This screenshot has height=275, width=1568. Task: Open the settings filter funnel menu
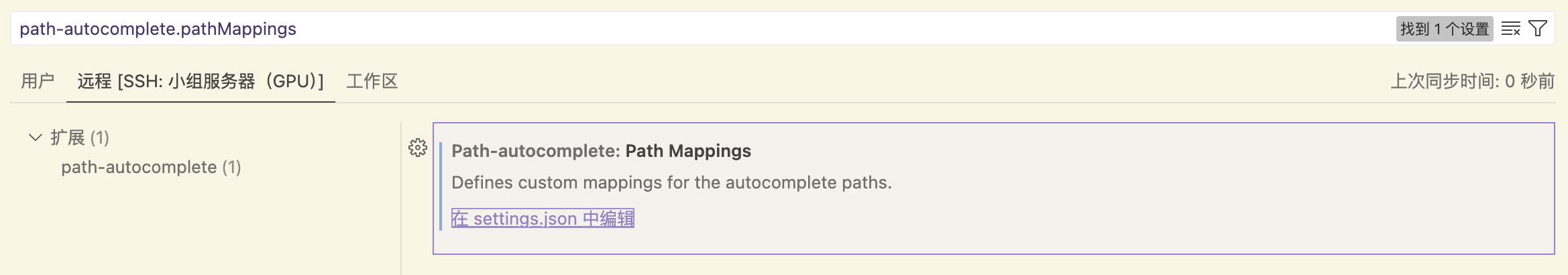(1538, 29)
